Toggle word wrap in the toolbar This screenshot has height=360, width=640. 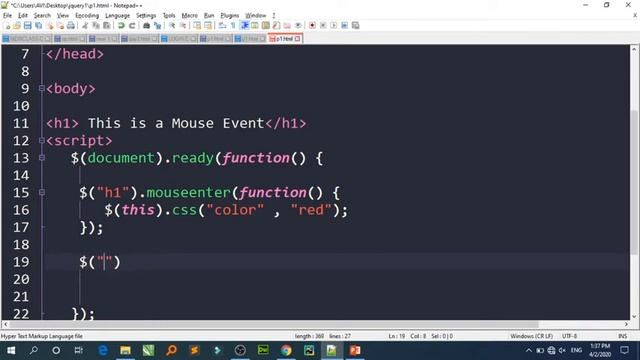[222, 25]
